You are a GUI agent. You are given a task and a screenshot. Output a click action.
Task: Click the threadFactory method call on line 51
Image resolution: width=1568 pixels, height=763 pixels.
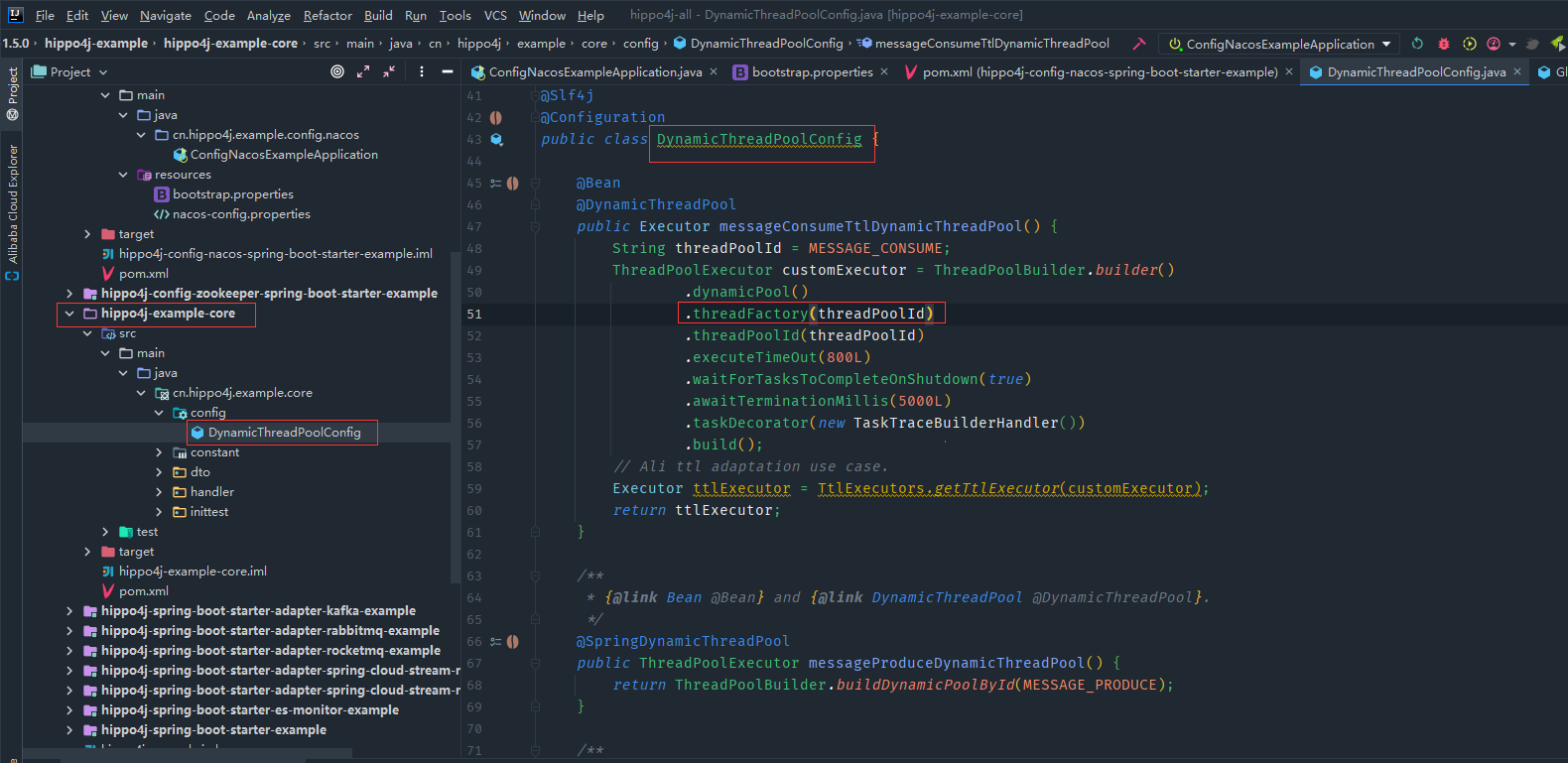tap(750, 315)
